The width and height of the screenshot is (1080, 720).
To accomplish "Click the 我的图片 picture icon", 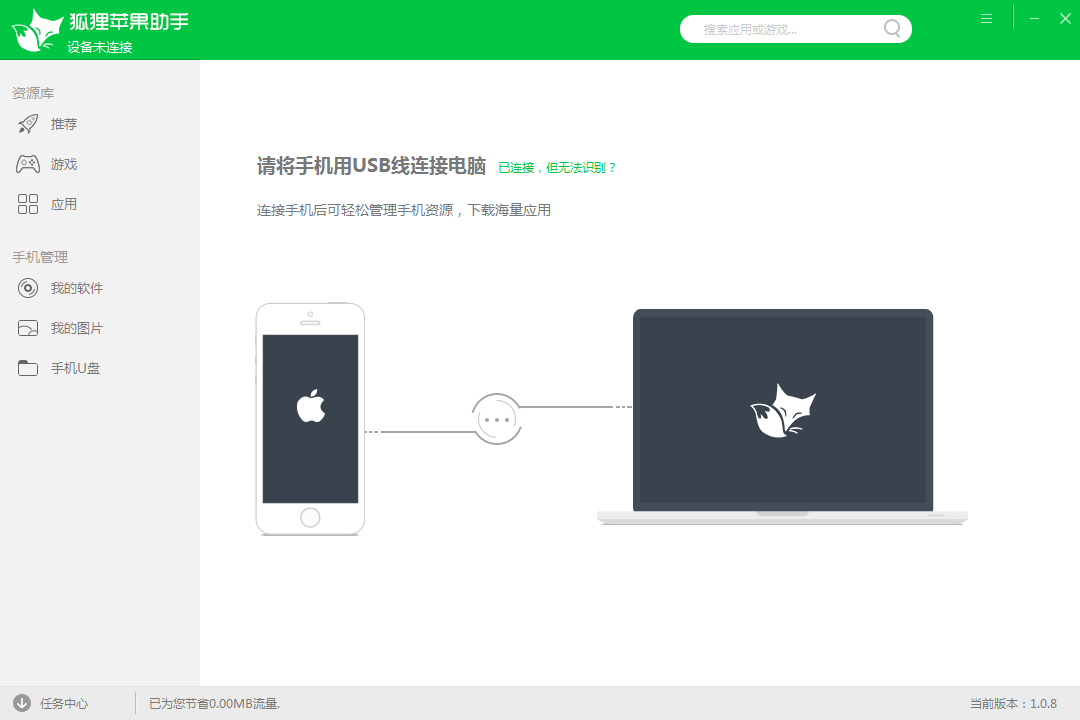I will (x=28, y=328).
